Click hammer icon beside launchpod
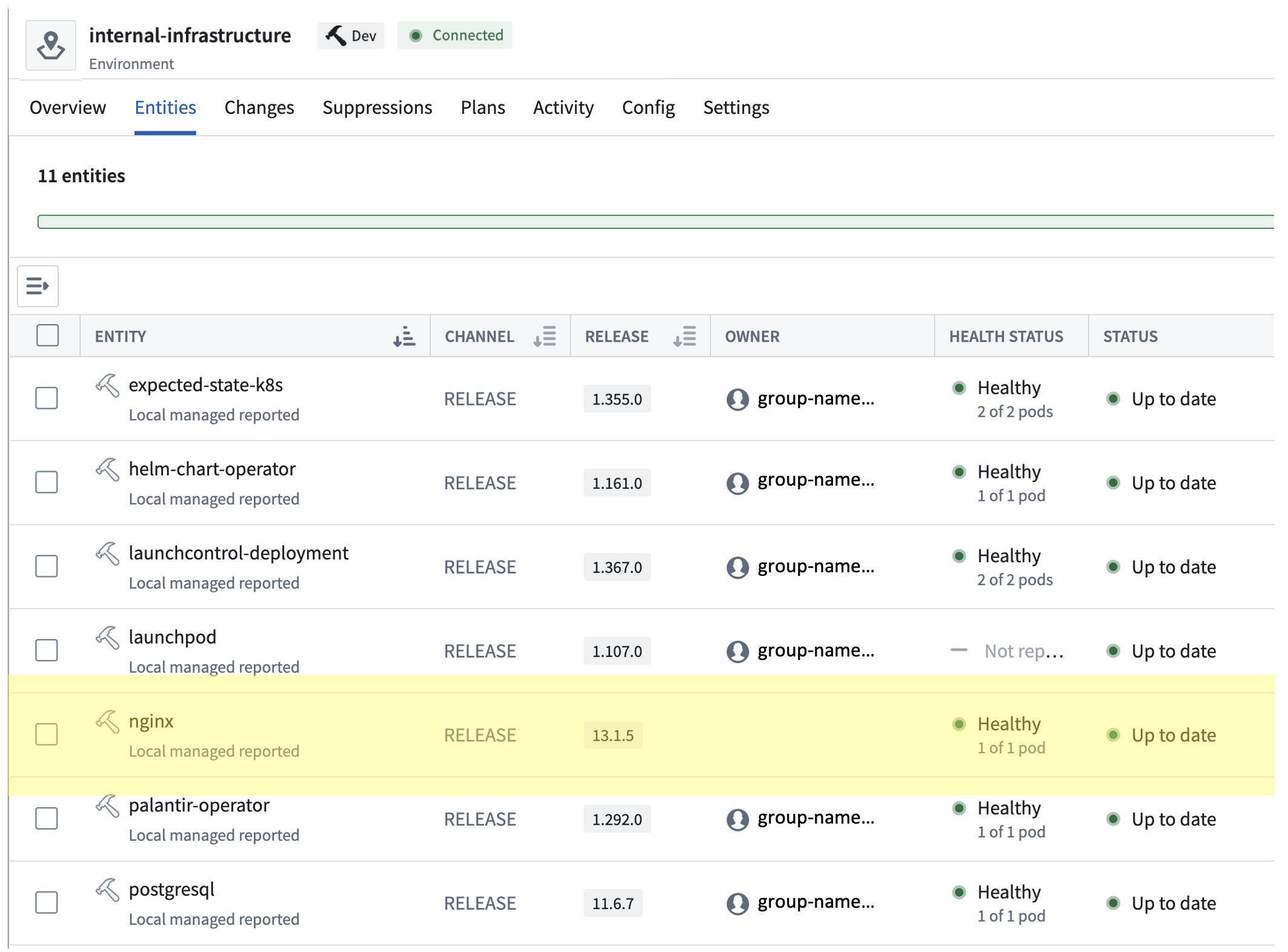The image size is (1288, 952). [x=107, y=637]
